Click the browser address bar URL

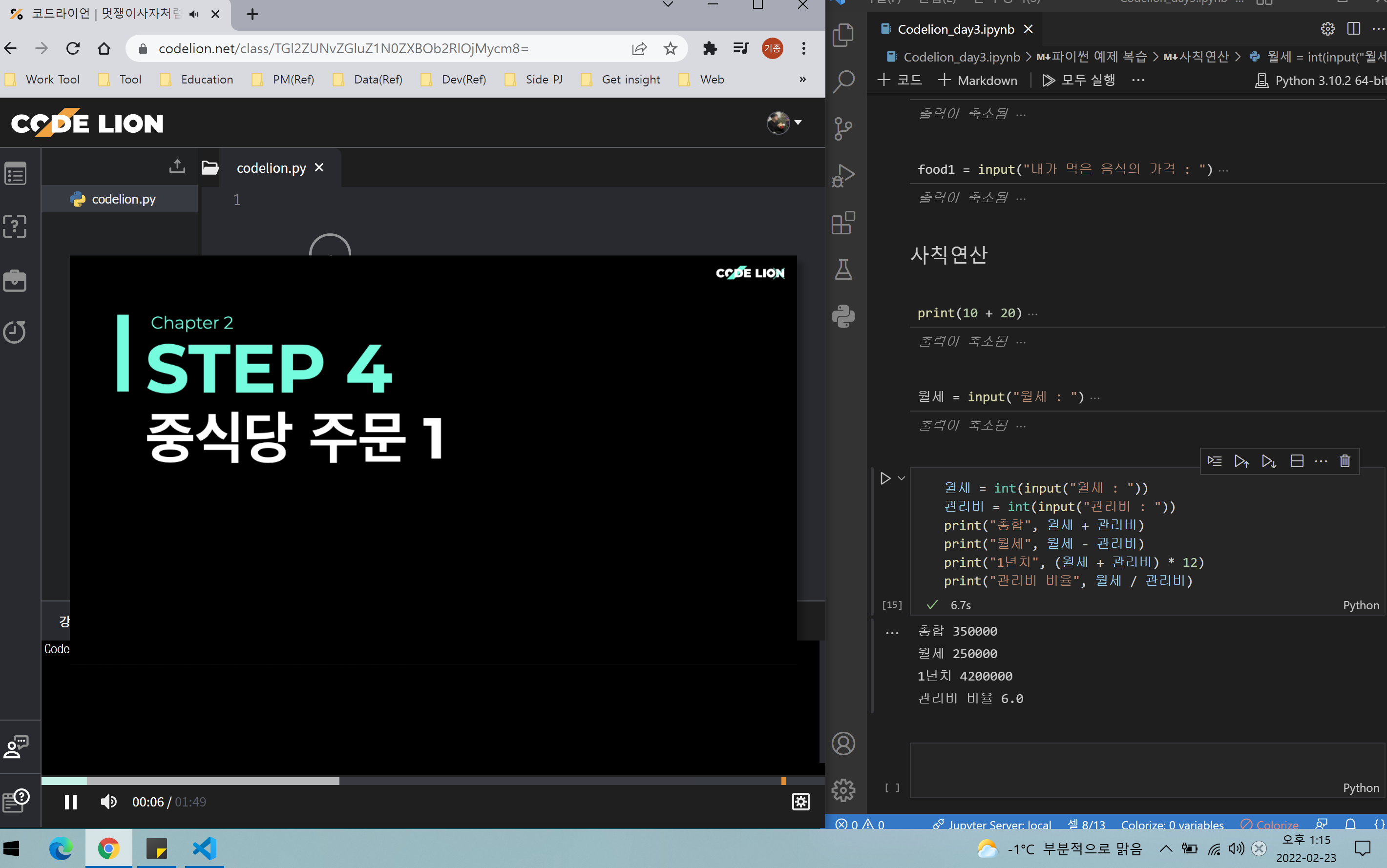coord(343,49)
